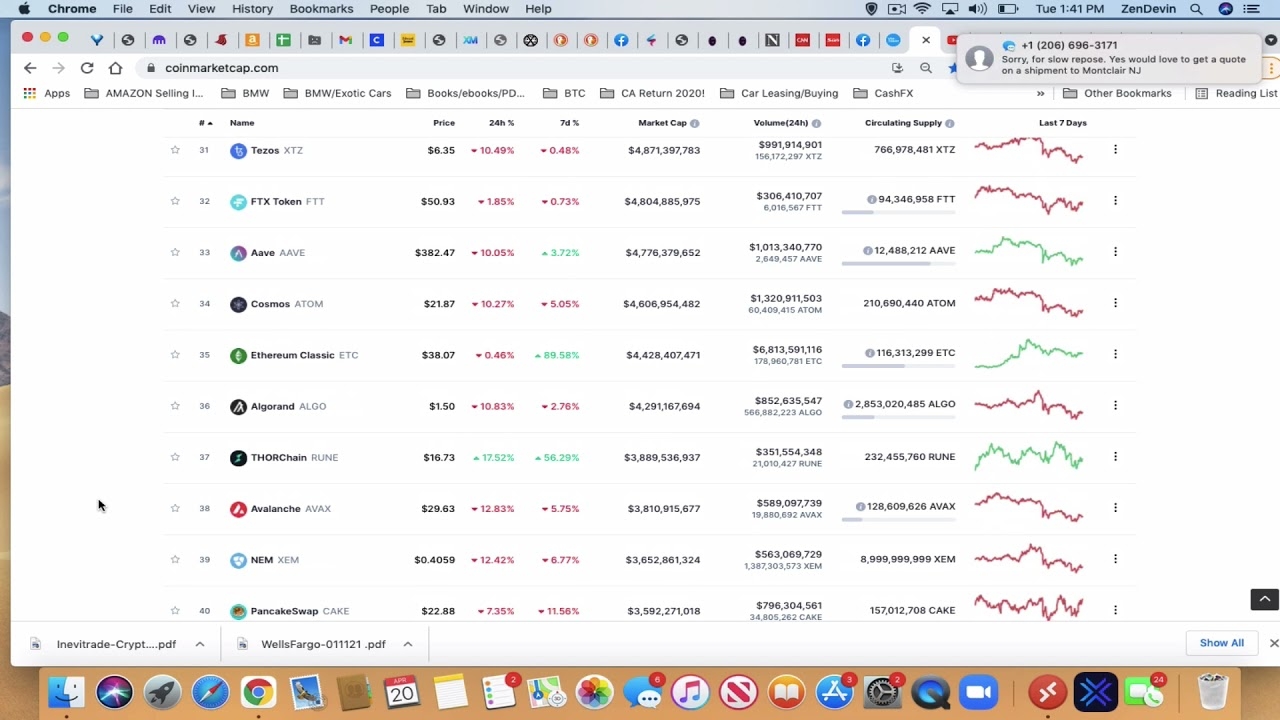This screenshot has width=1280, height=720.
Task: Click the THORChain coin logo
Action: [x=238, y=458]
